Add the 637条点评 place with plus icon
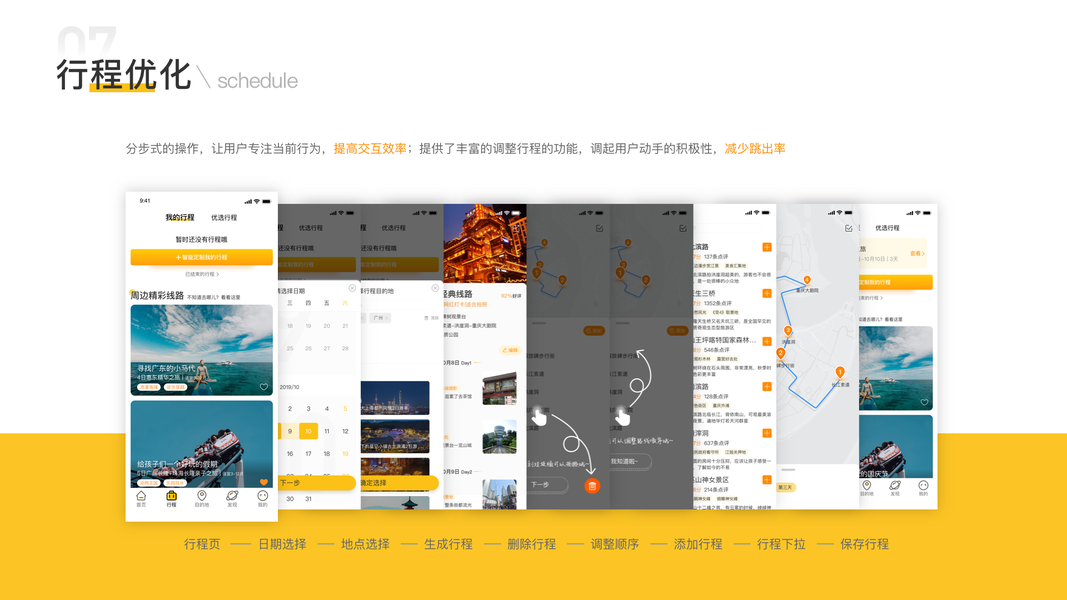The image size is (1067, 600). pos(767,433)
